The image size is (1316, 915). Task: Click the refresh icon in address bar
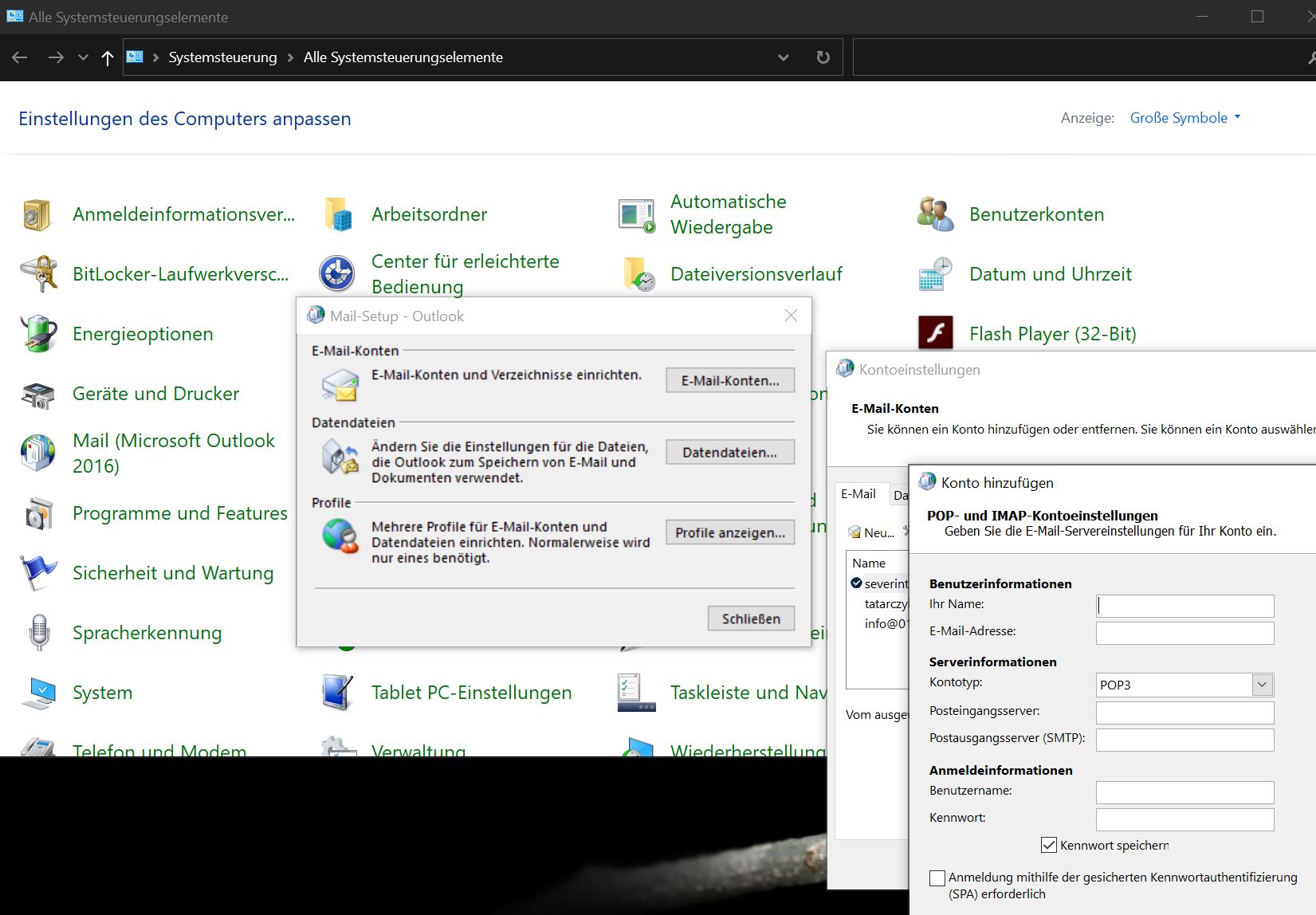[x=823, y=57]
